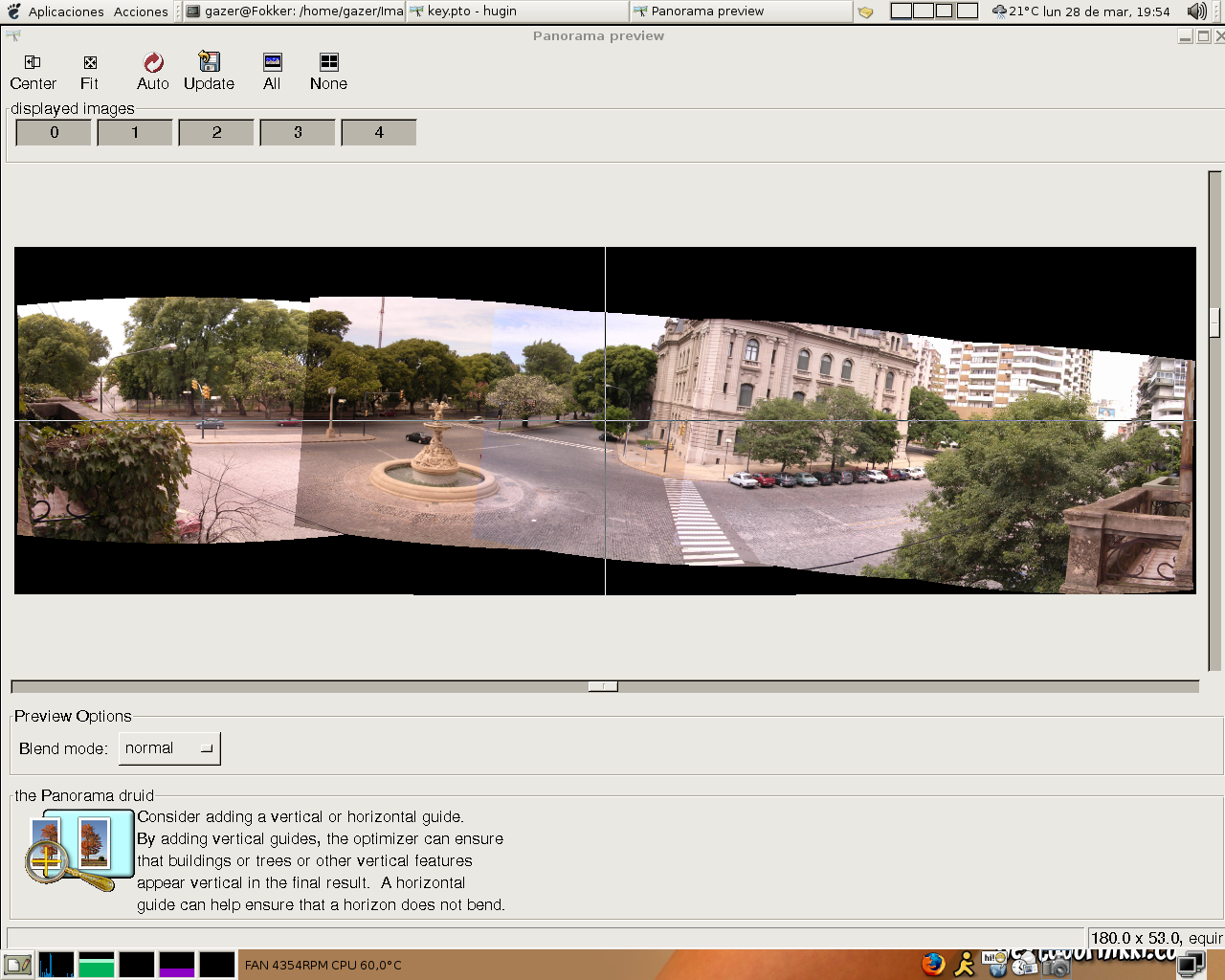Click the vertical slider handle at right
This screenshot has width=1225, height=980.
[x=1214, y=323]
